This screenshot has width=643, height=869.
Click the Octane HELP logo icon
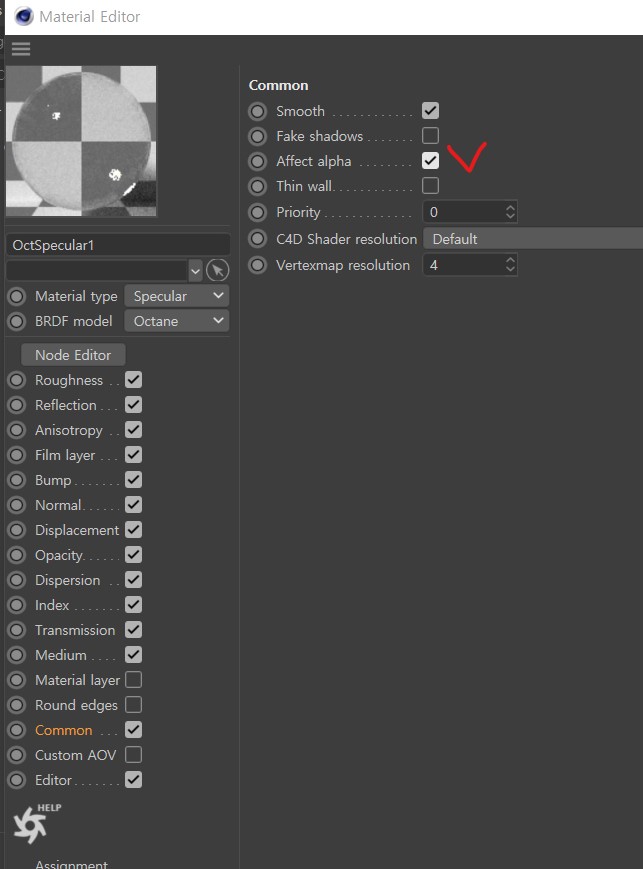35,824
